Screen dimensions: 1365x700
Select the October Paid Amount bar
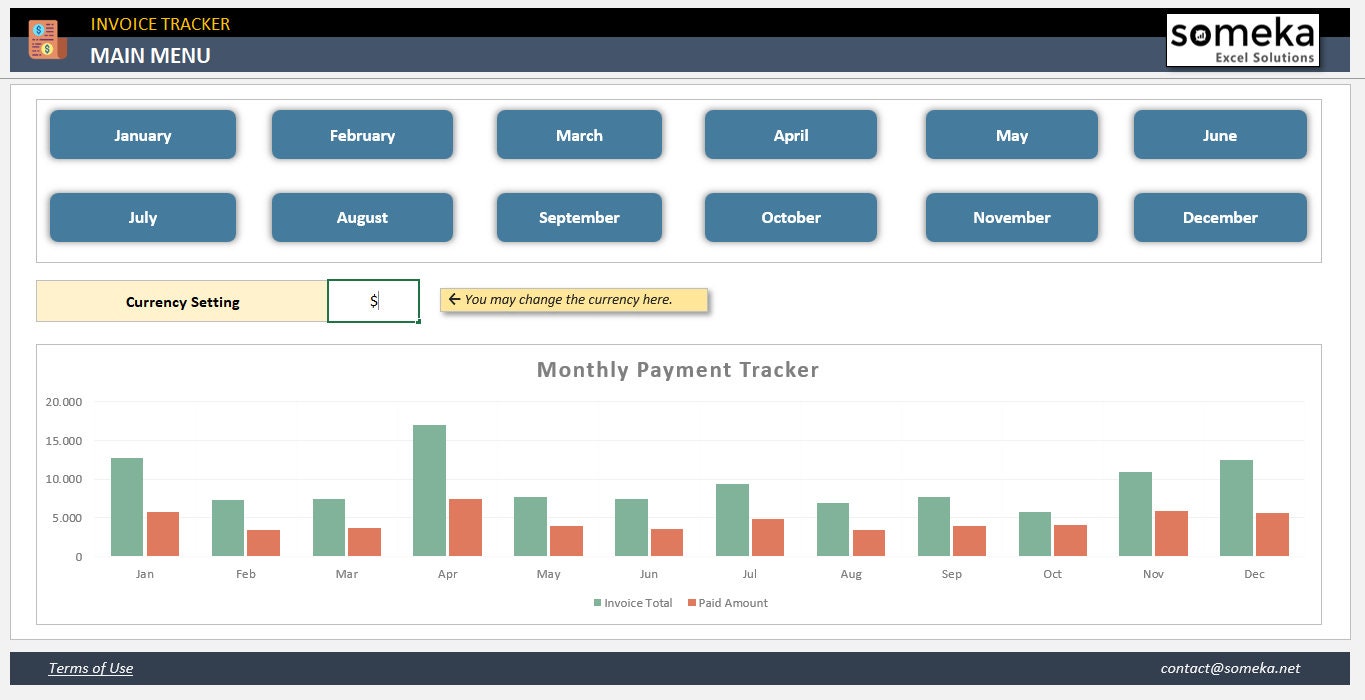(1070, 541)
